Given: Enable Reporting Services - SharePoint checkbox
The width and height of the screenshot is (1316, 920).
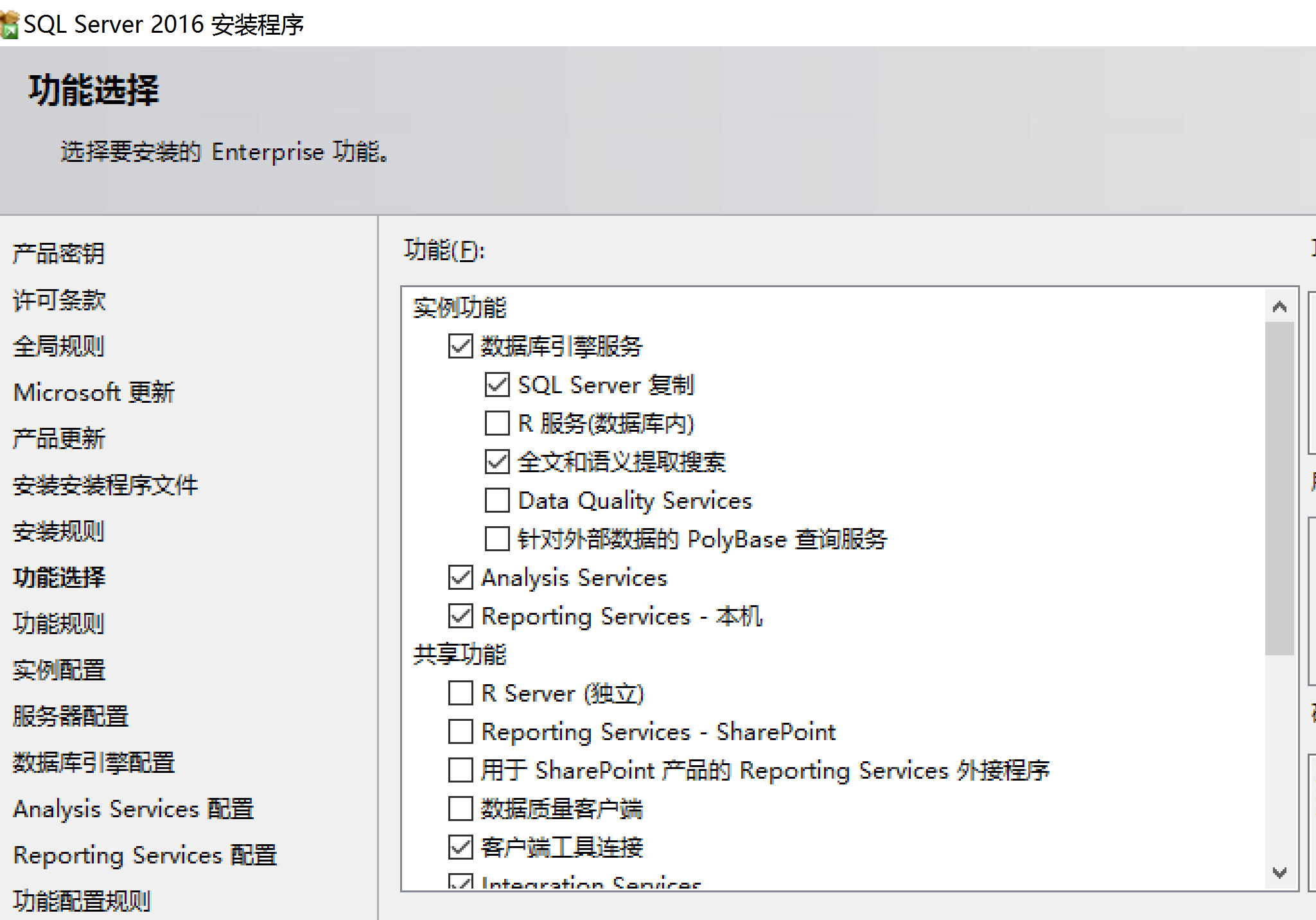Looking at the screenshot, I should (461, 732).
